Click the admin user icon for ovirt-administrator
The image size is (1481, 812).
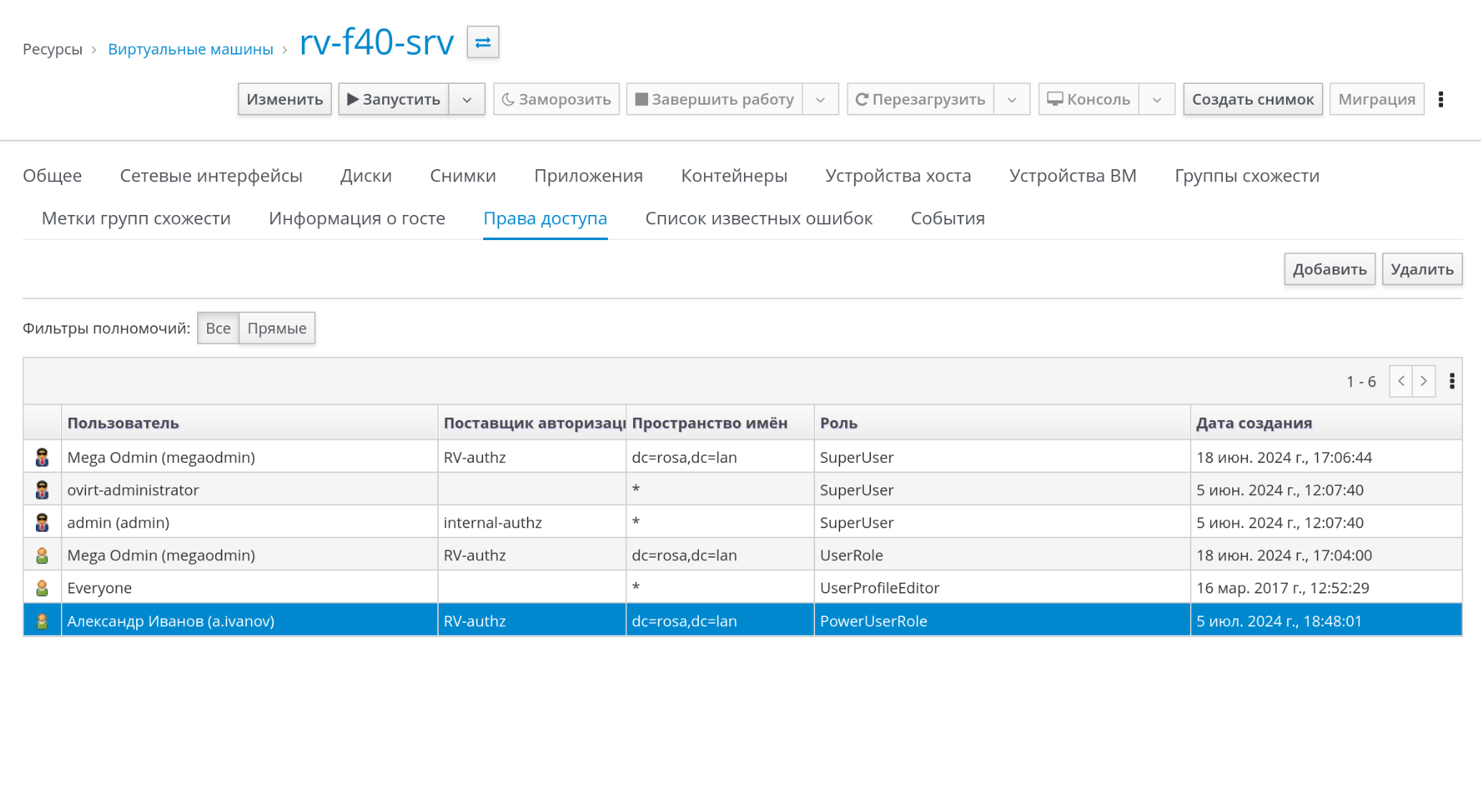point(42,490)
